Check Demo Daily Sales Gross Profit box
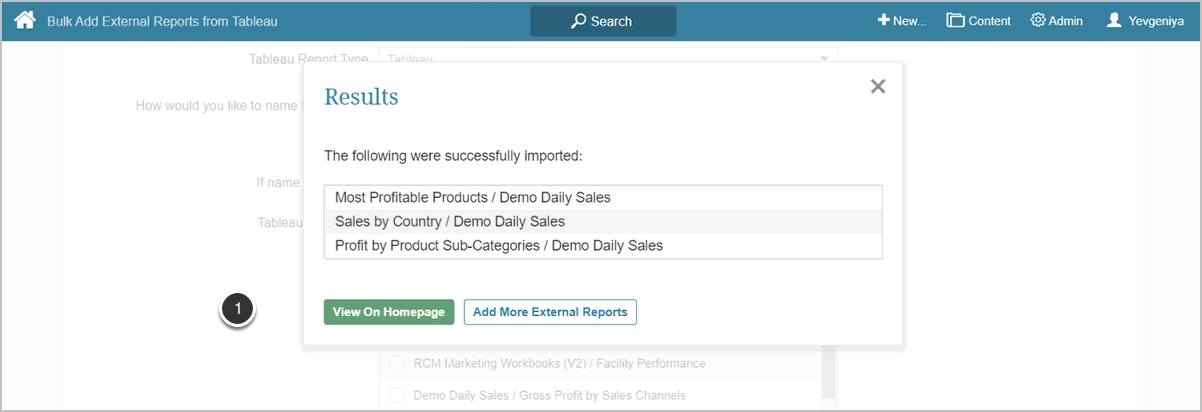 (397, 395)
